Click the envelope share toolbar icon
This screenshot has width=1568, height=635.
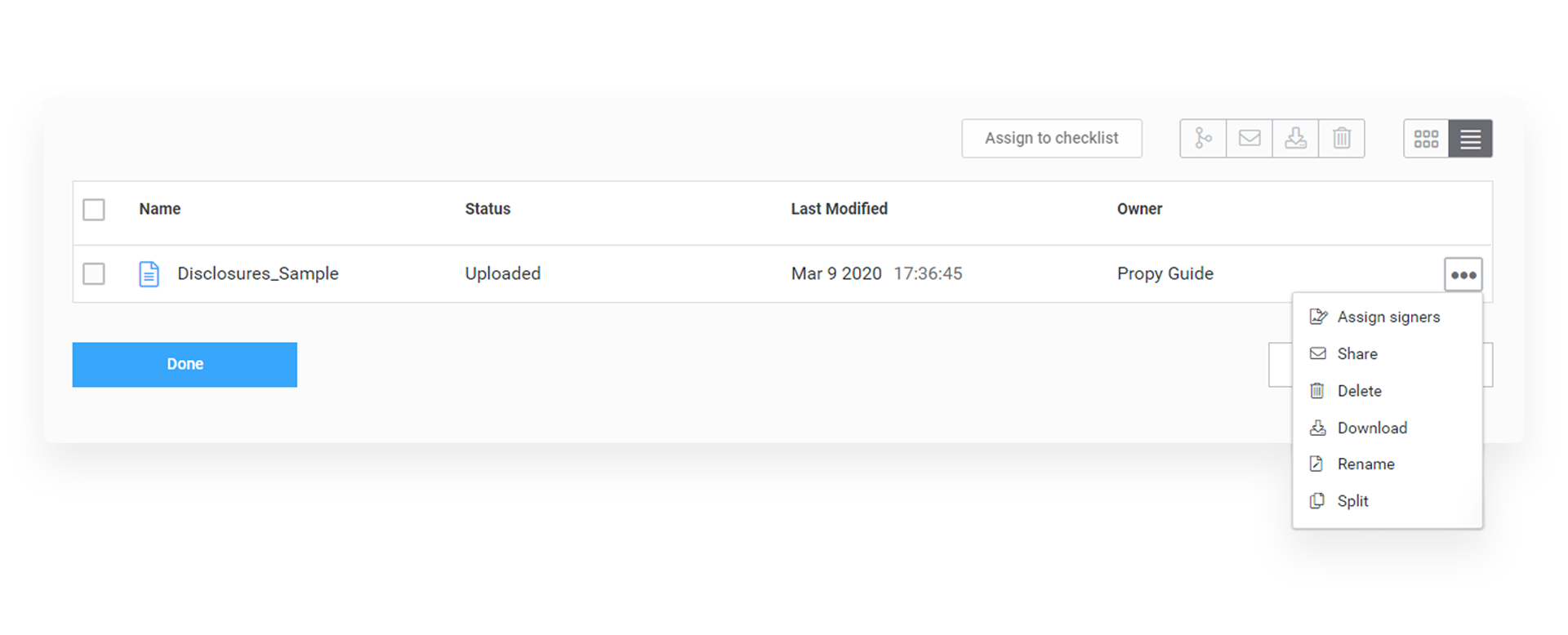(1249, 138)
